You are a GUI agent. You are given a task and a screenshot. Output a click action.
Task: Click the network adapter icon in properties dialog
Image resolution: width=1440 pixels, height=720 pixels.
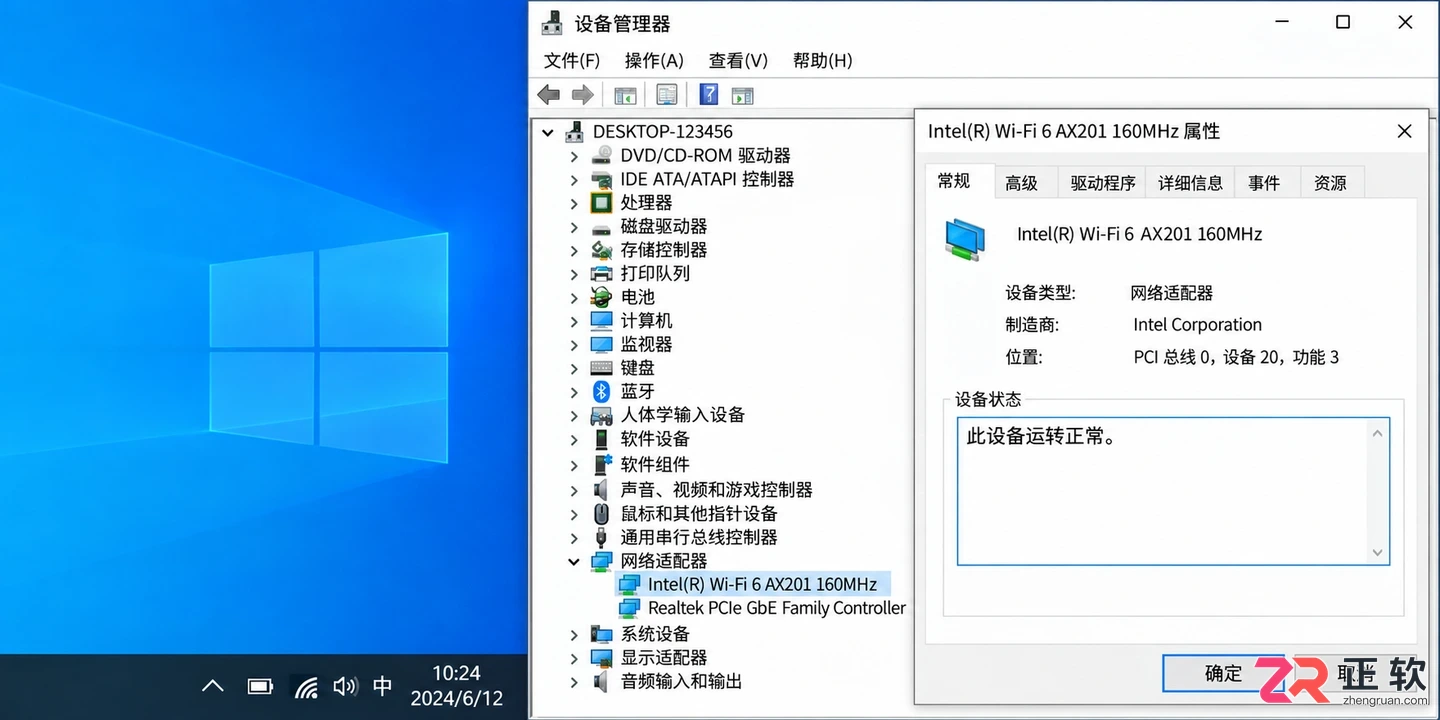[x=965, y=240]
